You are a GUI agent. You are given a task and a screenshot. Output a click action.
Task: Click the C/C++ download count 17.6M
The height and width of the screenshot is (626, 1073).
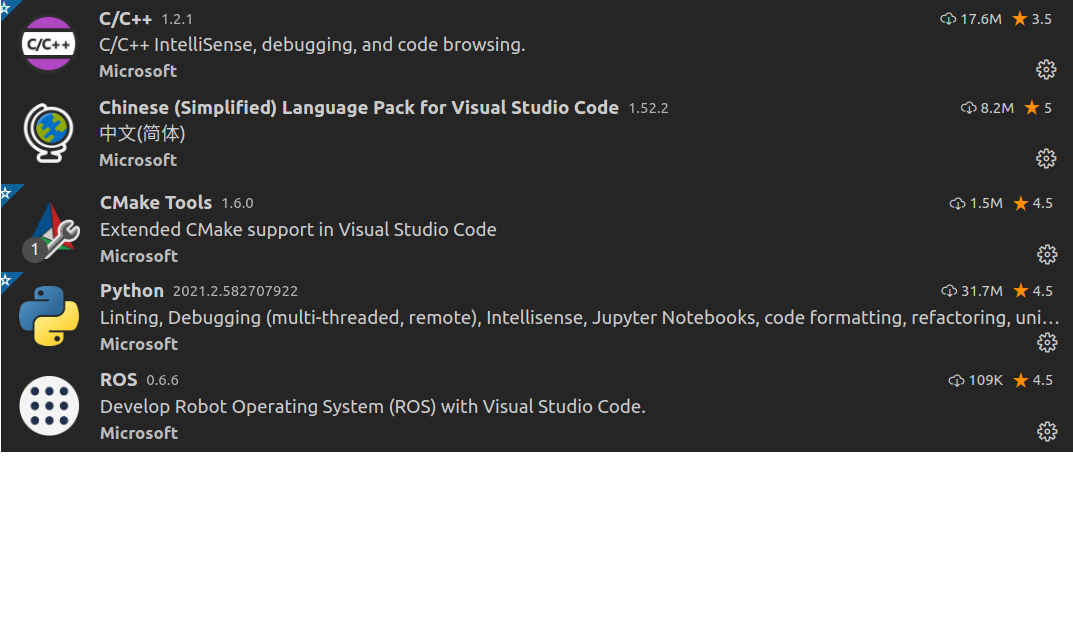point(971,19)
